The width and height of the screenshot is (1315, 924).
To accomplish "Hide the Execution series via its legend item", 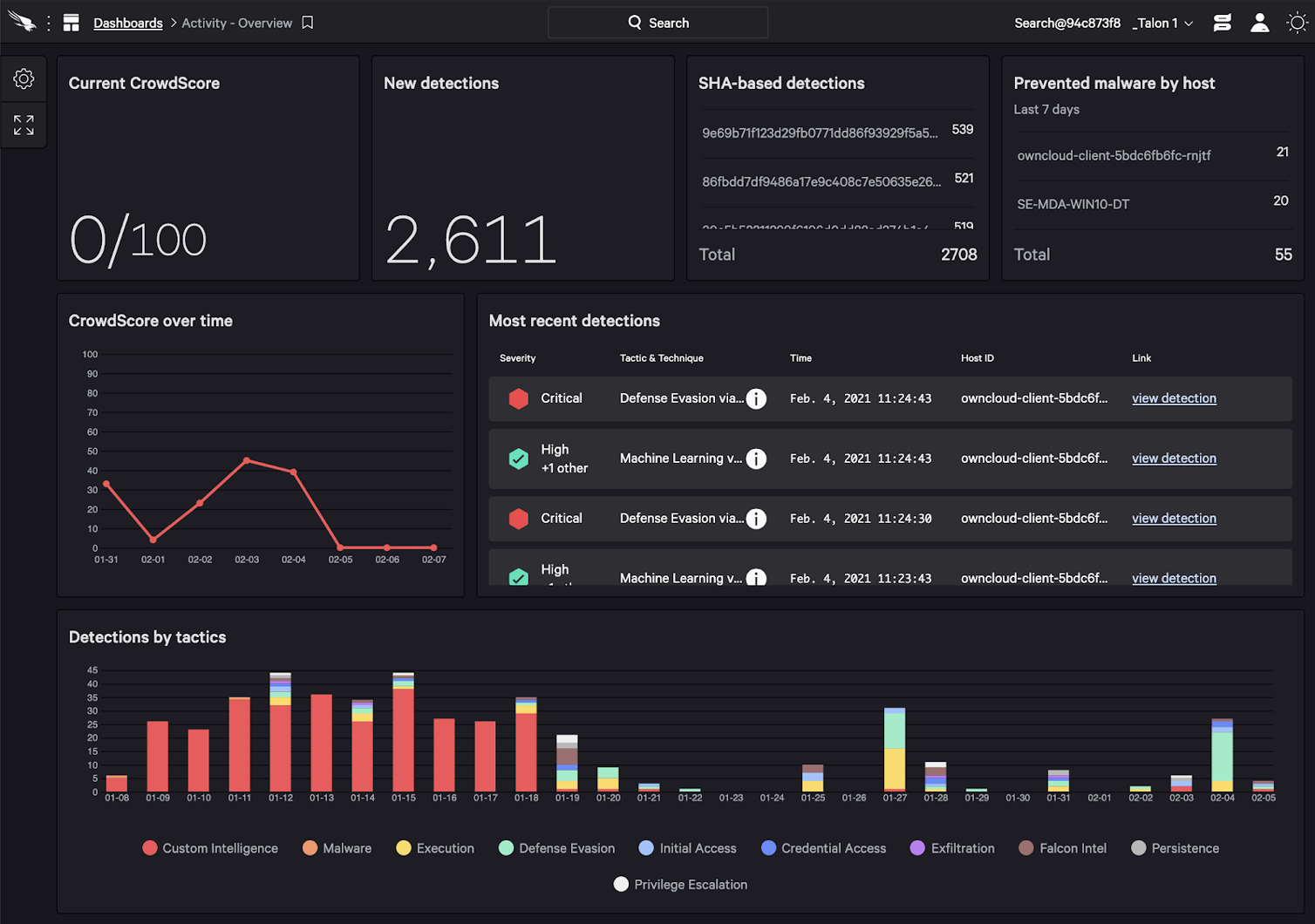I will click(x=435, y=847).
